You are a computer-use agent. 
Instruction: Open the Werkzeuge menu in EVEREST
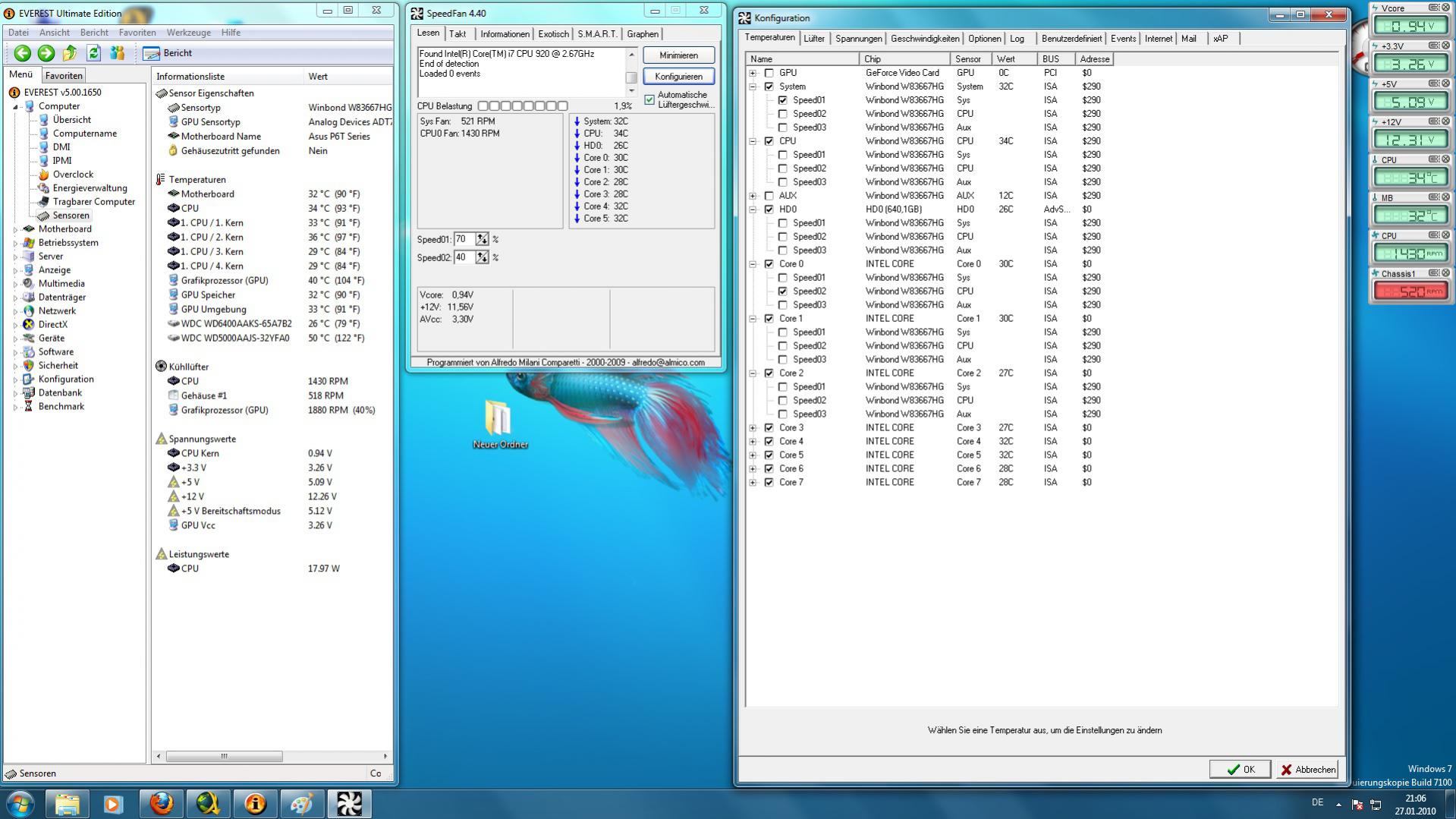point(189,33)
